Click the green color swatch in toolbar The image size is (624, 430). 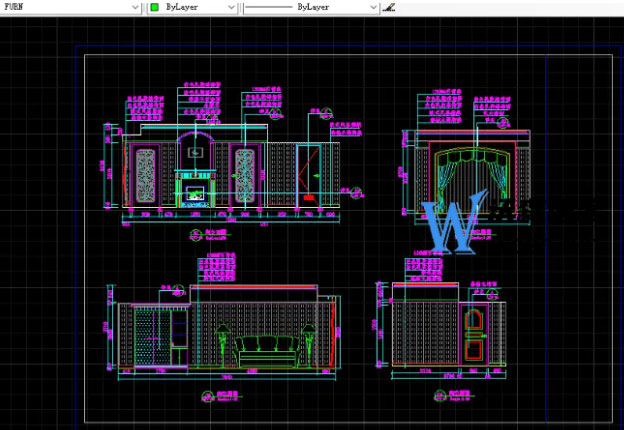155,6
